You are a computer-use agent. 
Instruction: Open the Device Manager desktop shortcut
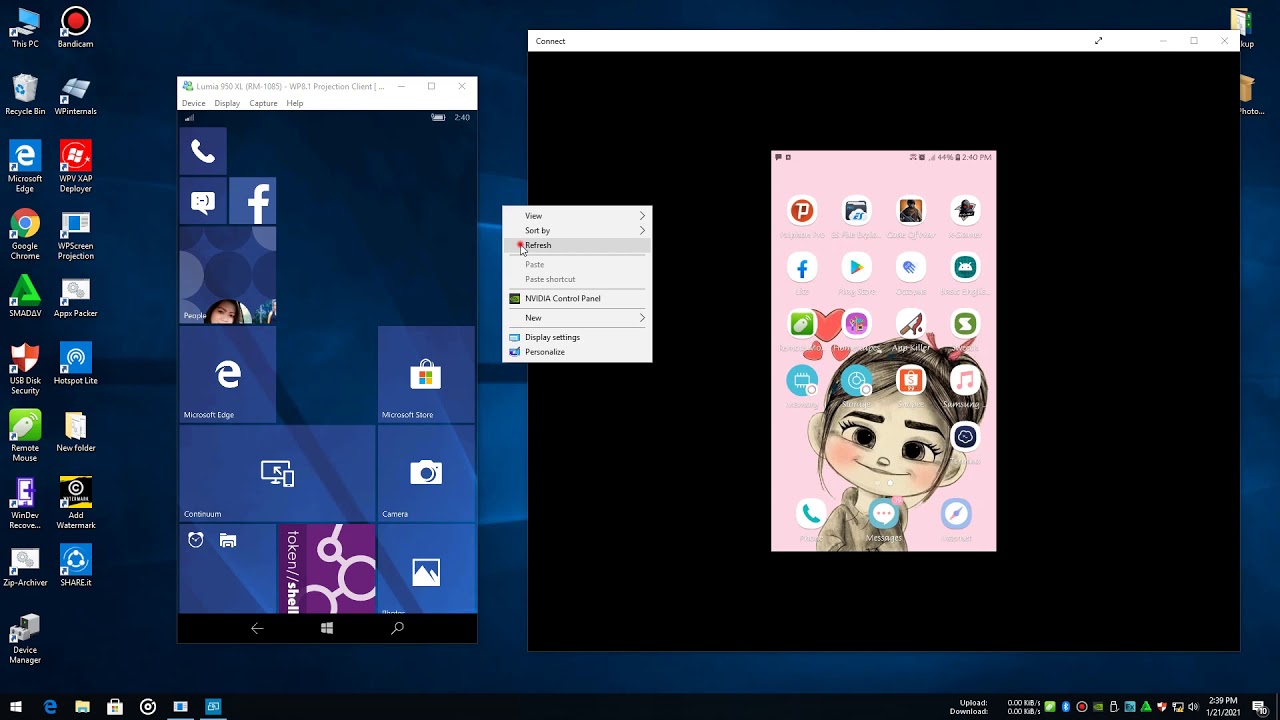[x=25, y=639]
